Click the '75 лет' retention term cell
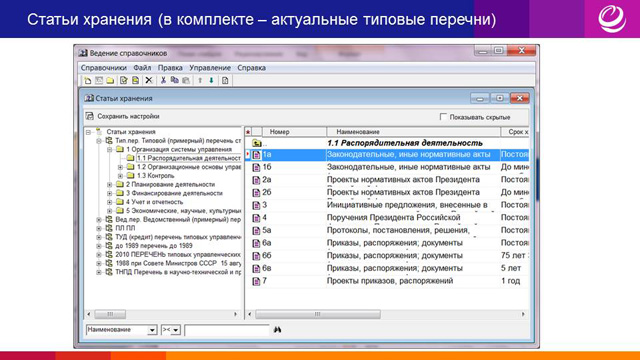The image size is (640, 360). [x=514, y=256]
